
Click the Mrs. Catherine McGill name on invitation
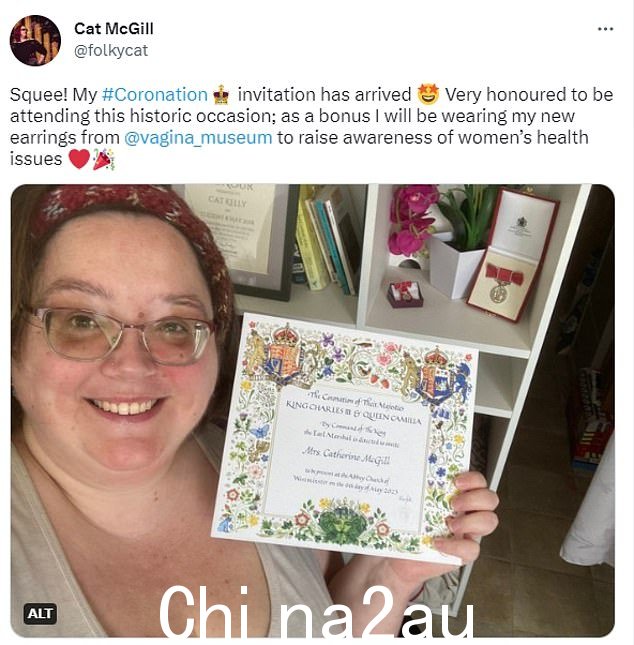click(346, 456)
